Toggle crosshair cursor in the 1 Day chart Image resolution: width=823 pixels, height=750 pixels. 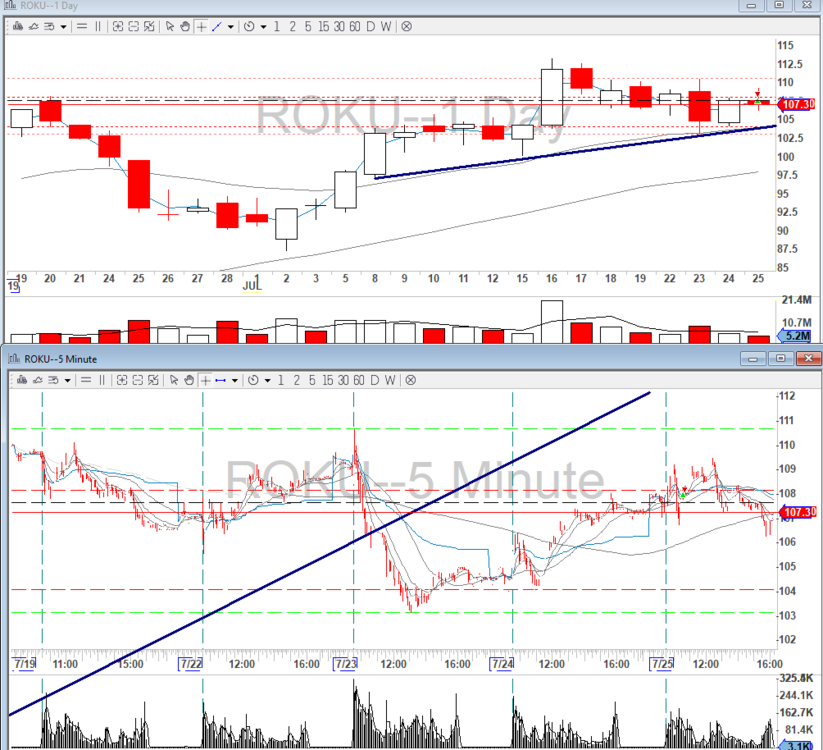201,26
